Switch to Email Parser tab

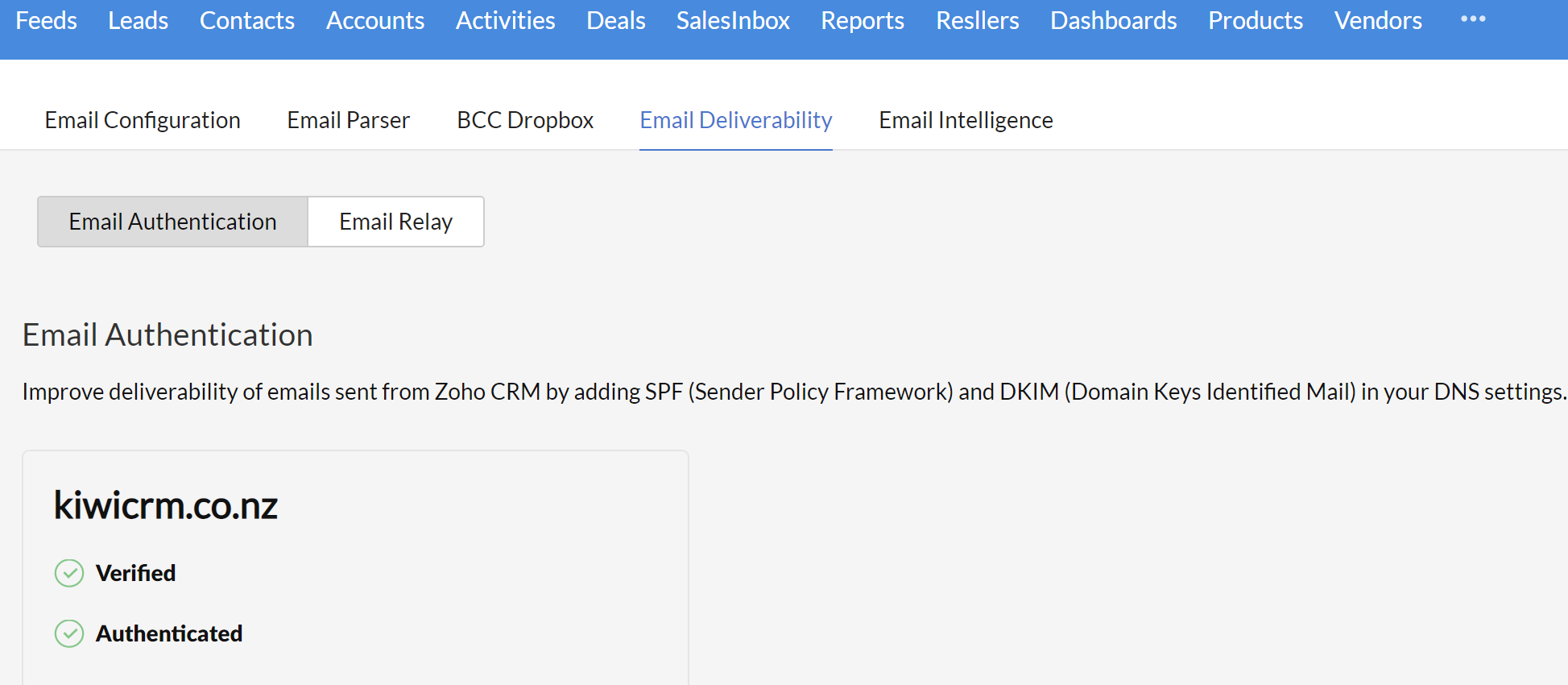[x=348, y=120]
